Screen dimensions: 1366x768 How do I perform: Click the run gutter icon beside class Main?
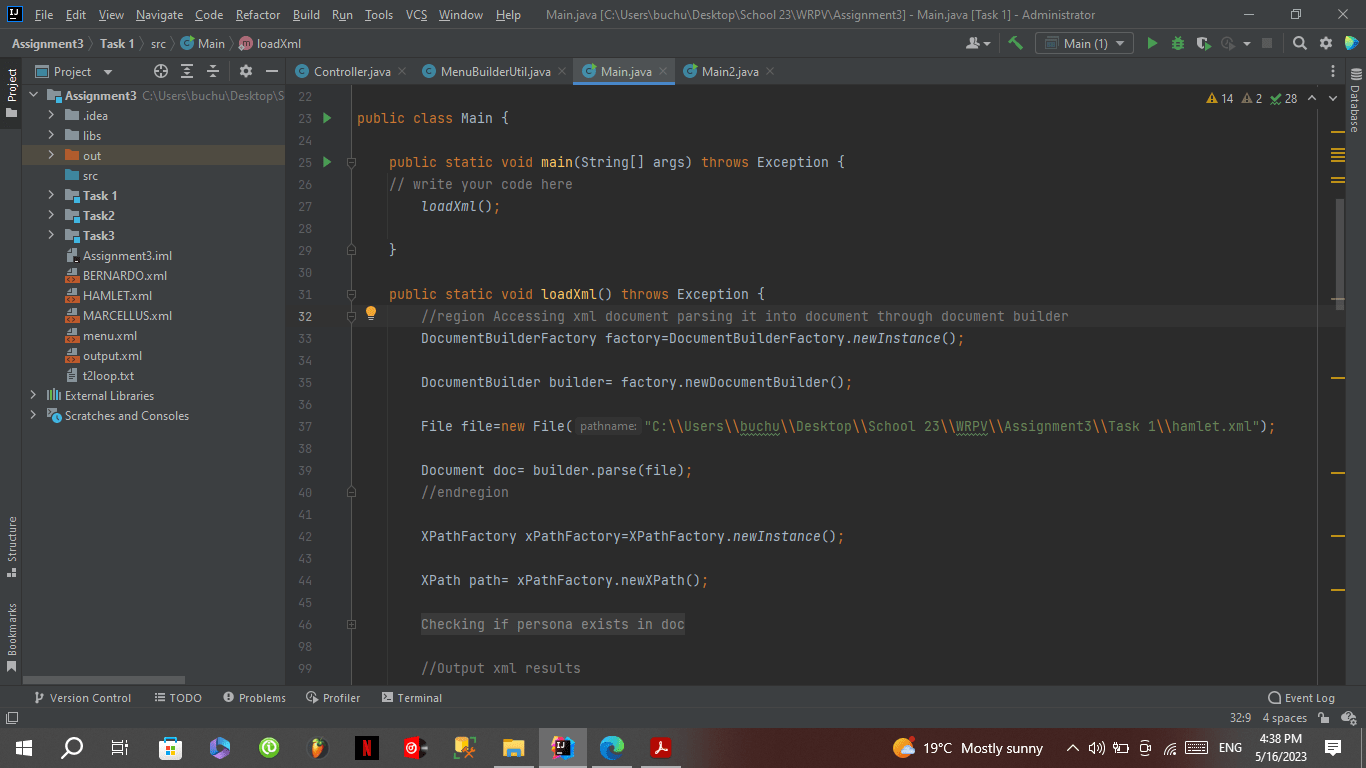(x=327, y=118)
